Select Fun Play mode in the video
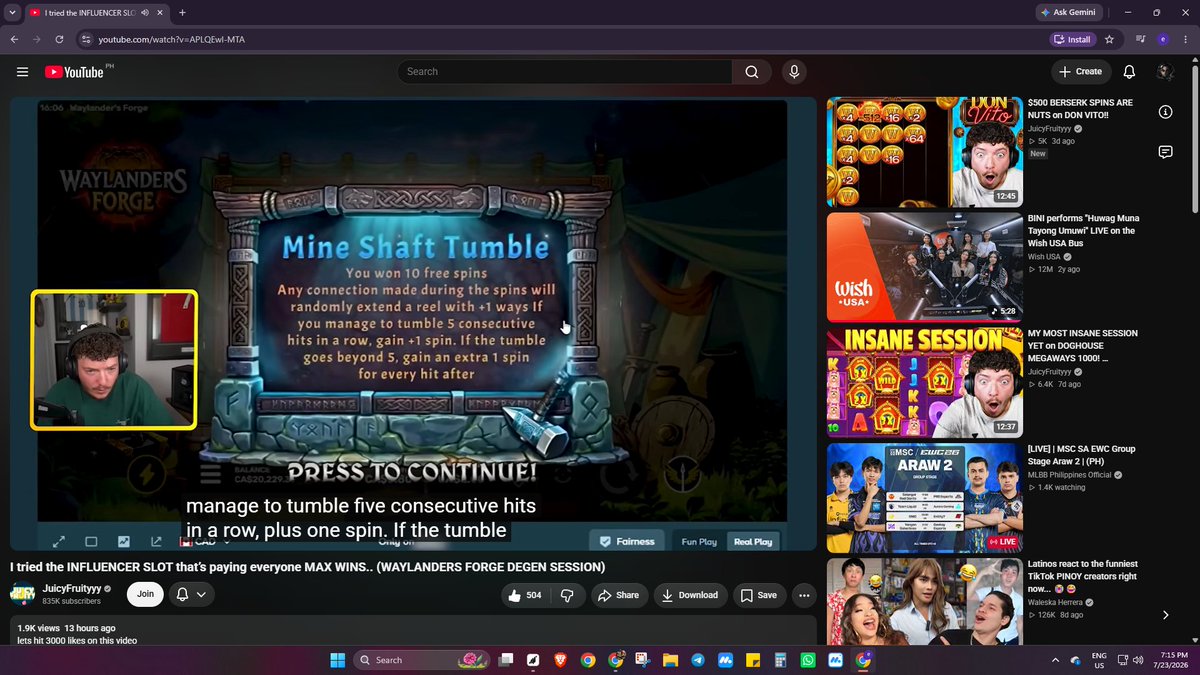The image size is (1200, 675). [699, 542]
